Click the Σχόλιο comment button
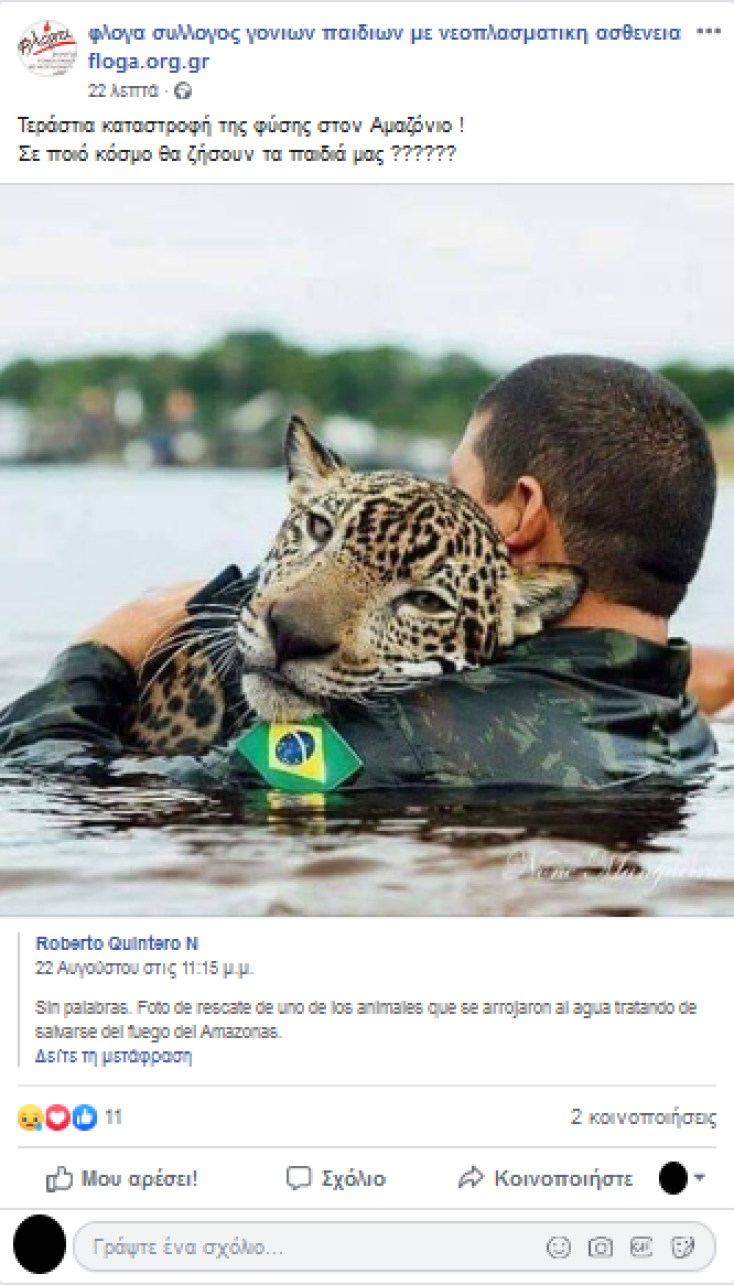The width and height of the screenshot is (734, 1285). tap(336, 1179)
